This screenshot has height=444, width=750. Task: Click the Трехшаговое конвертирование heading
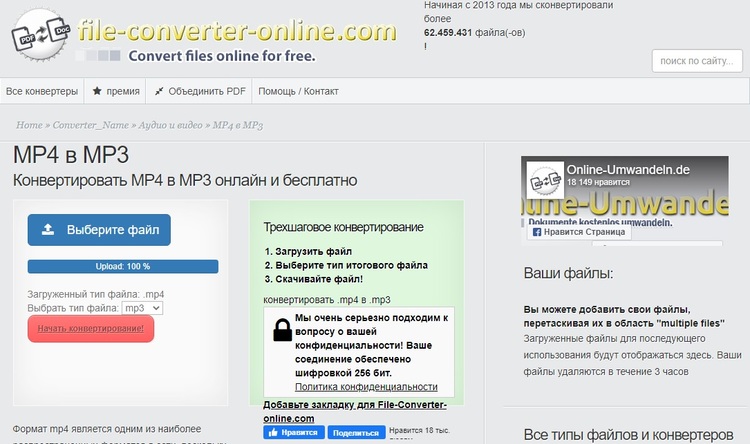pos(343,227)
